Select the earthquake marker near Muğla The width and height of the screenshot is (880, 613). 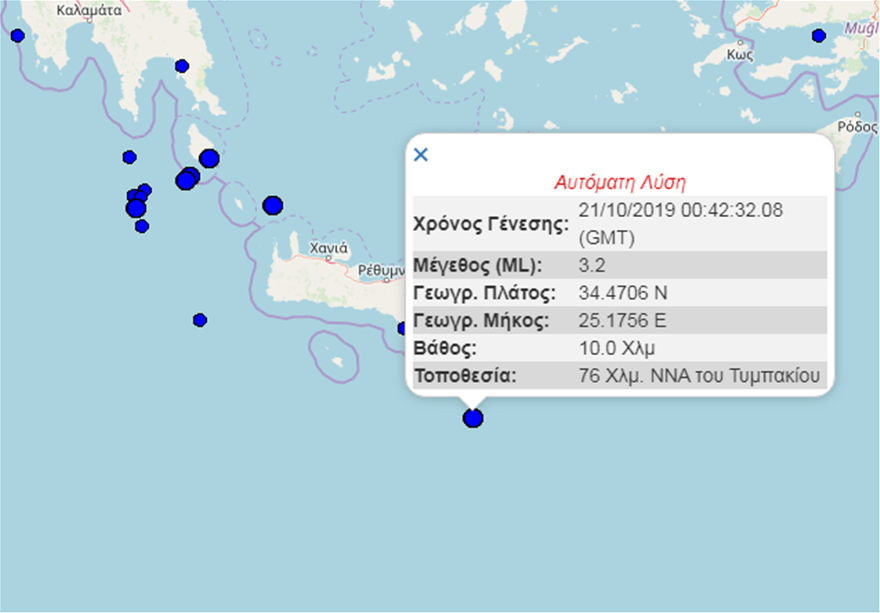click(818, 36)
